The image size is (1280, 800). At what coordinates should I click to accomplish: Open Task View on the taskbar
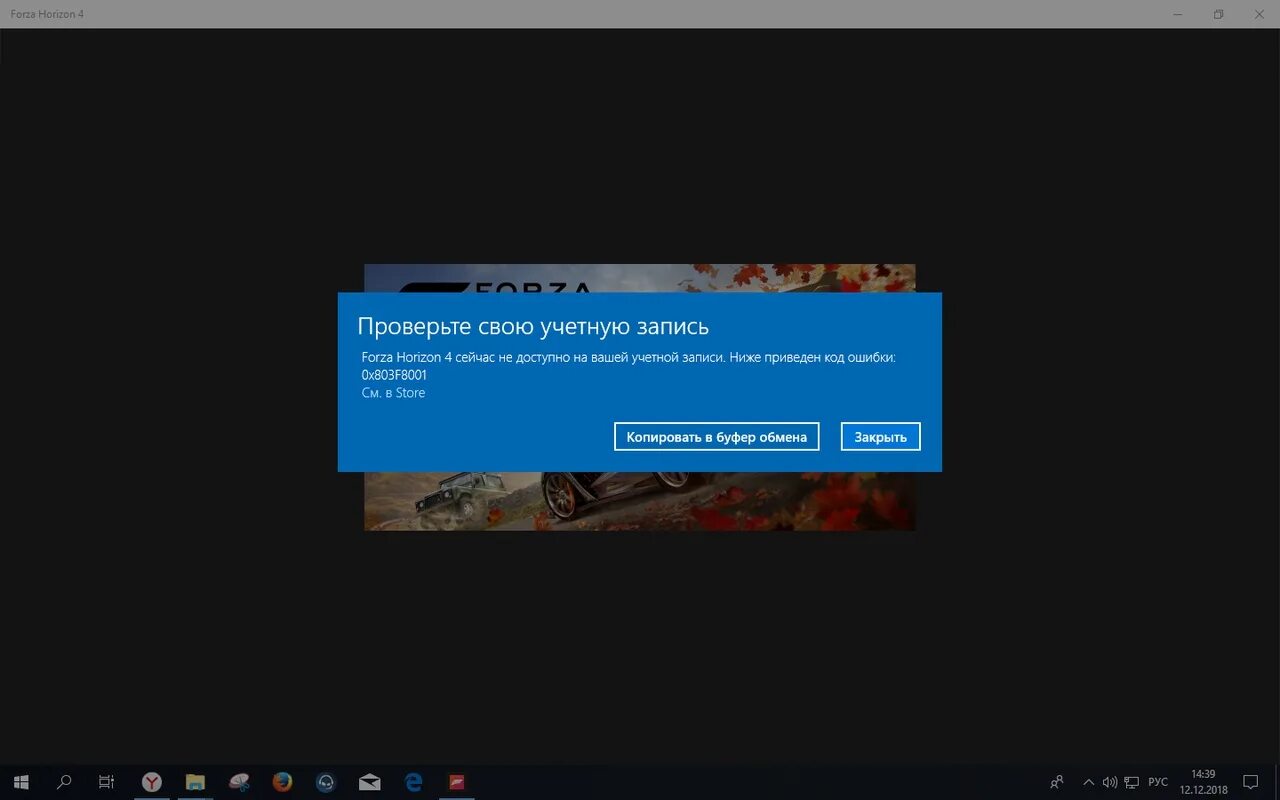(x=107, y=782)
